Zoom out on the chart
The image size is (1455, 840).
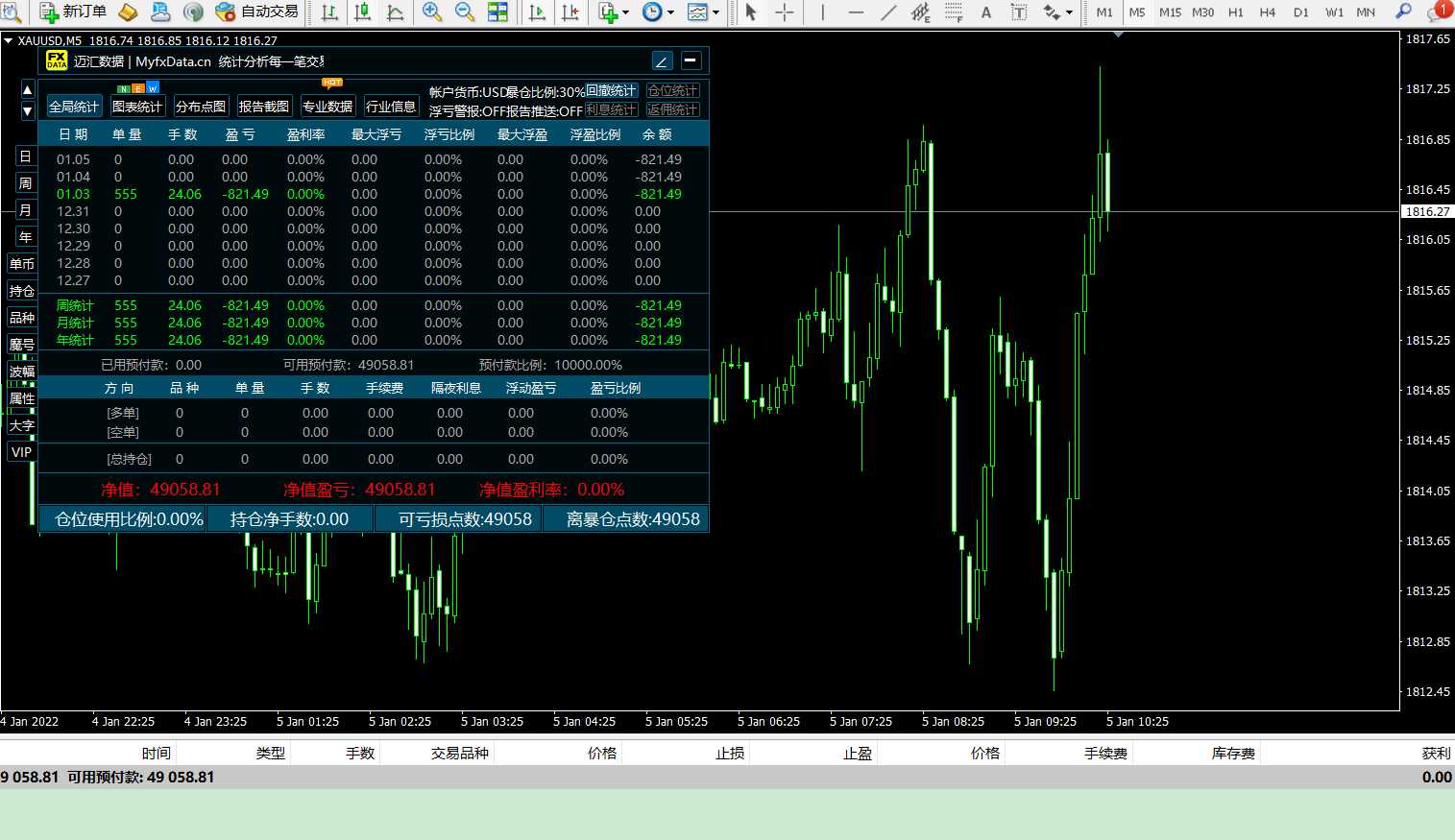click(465, 12)
